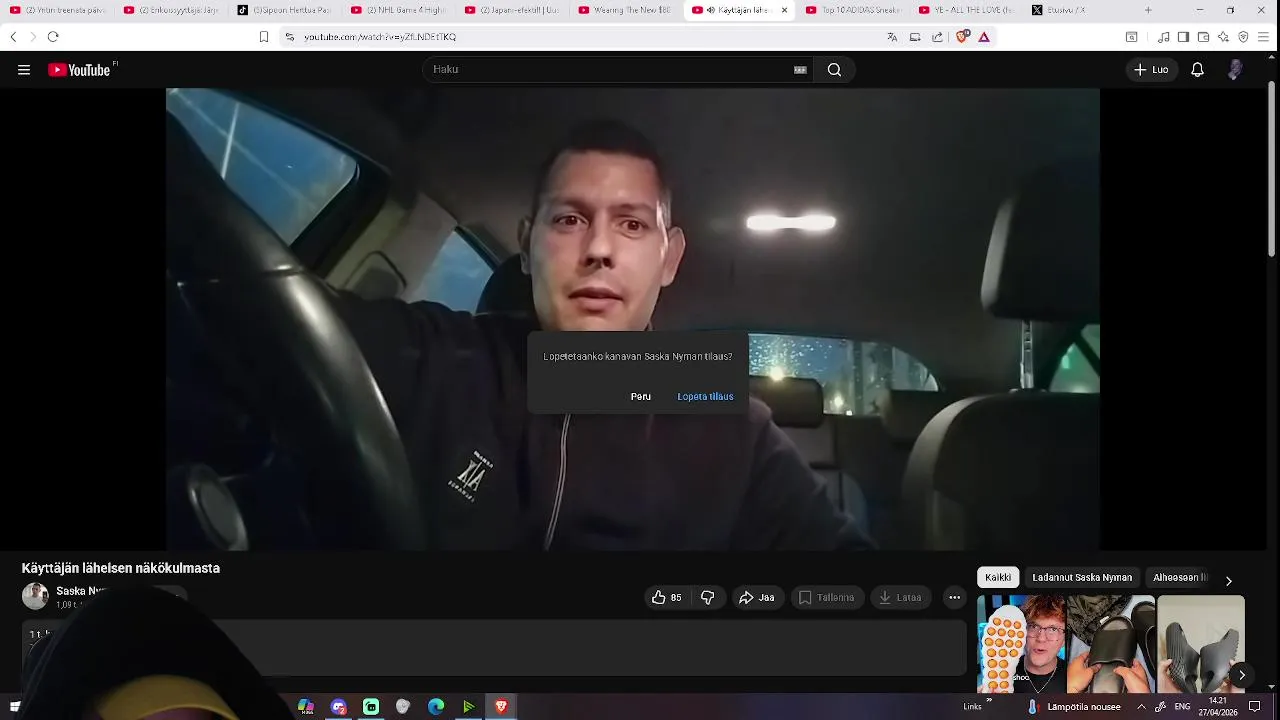
Task: Open the Shorts thumbnail showing black slides held
Action: point(1111,645)
